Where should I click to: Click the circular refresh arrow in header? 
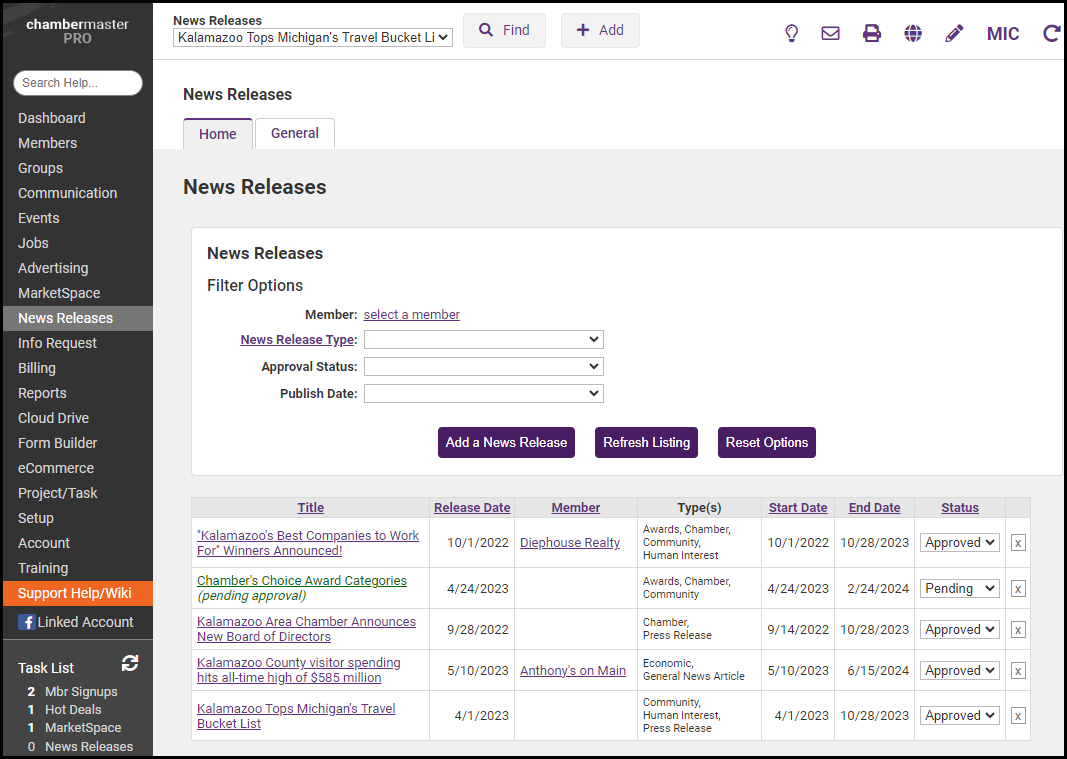pyautogui.click(x=1051, y=33)
